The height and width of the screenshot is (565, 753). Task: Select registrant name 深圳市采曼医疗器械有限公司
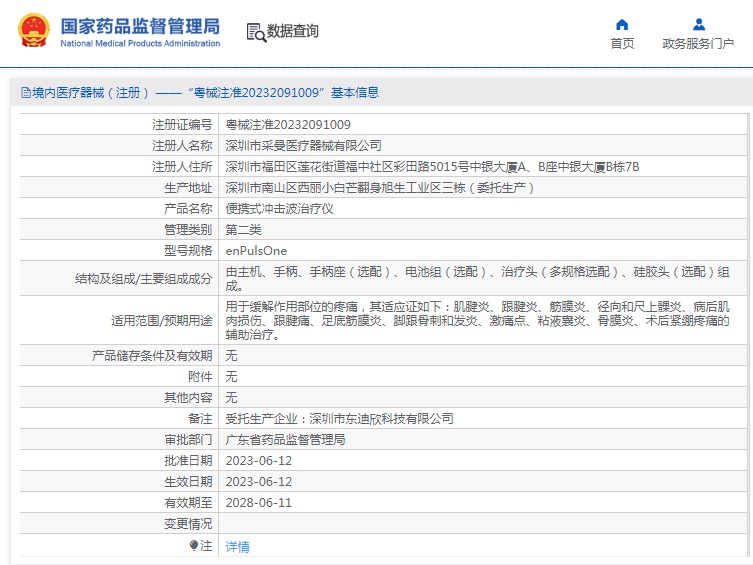click(304, 145)
